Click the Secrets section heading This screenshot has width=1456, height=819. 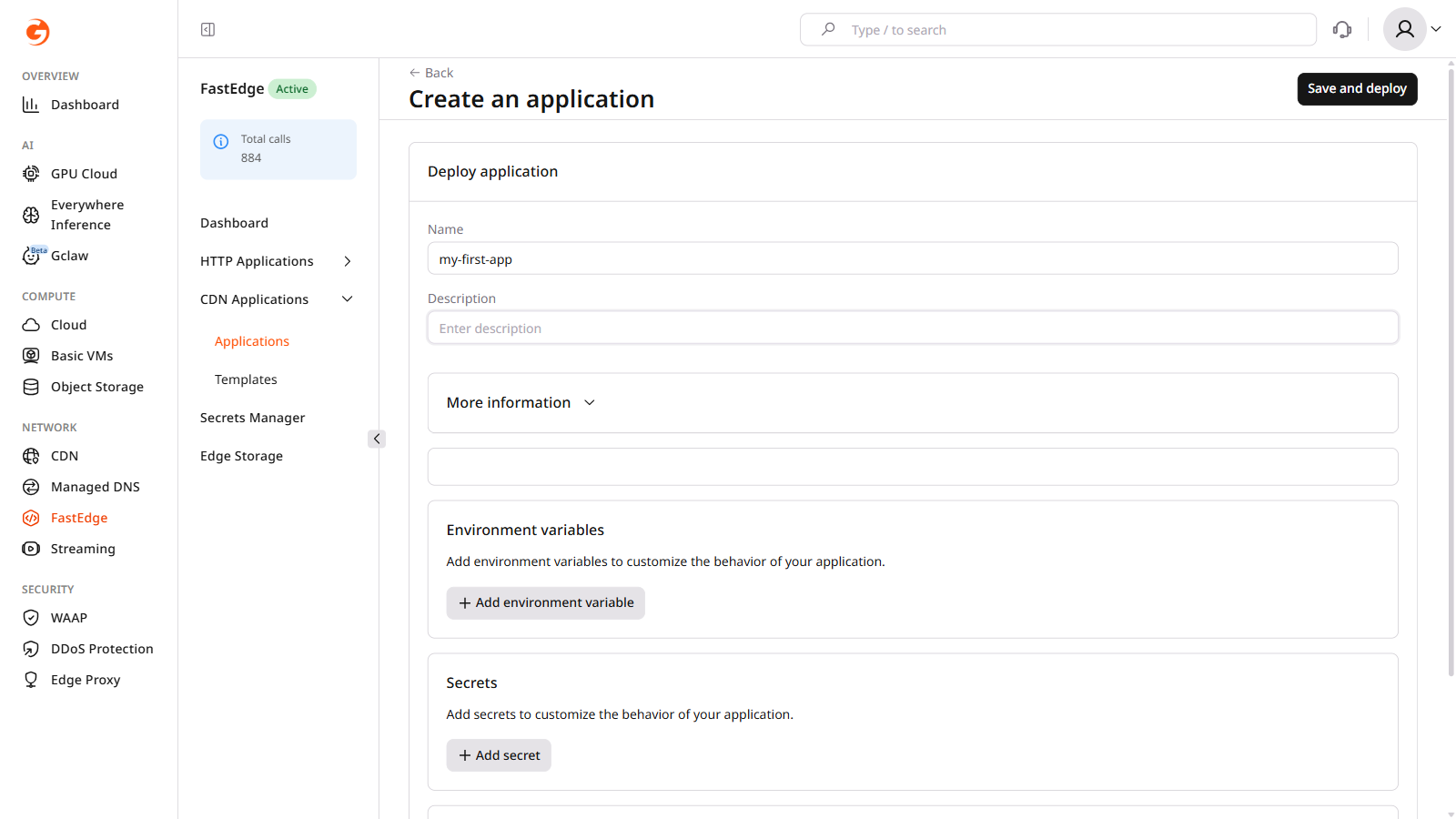[471, 682]
